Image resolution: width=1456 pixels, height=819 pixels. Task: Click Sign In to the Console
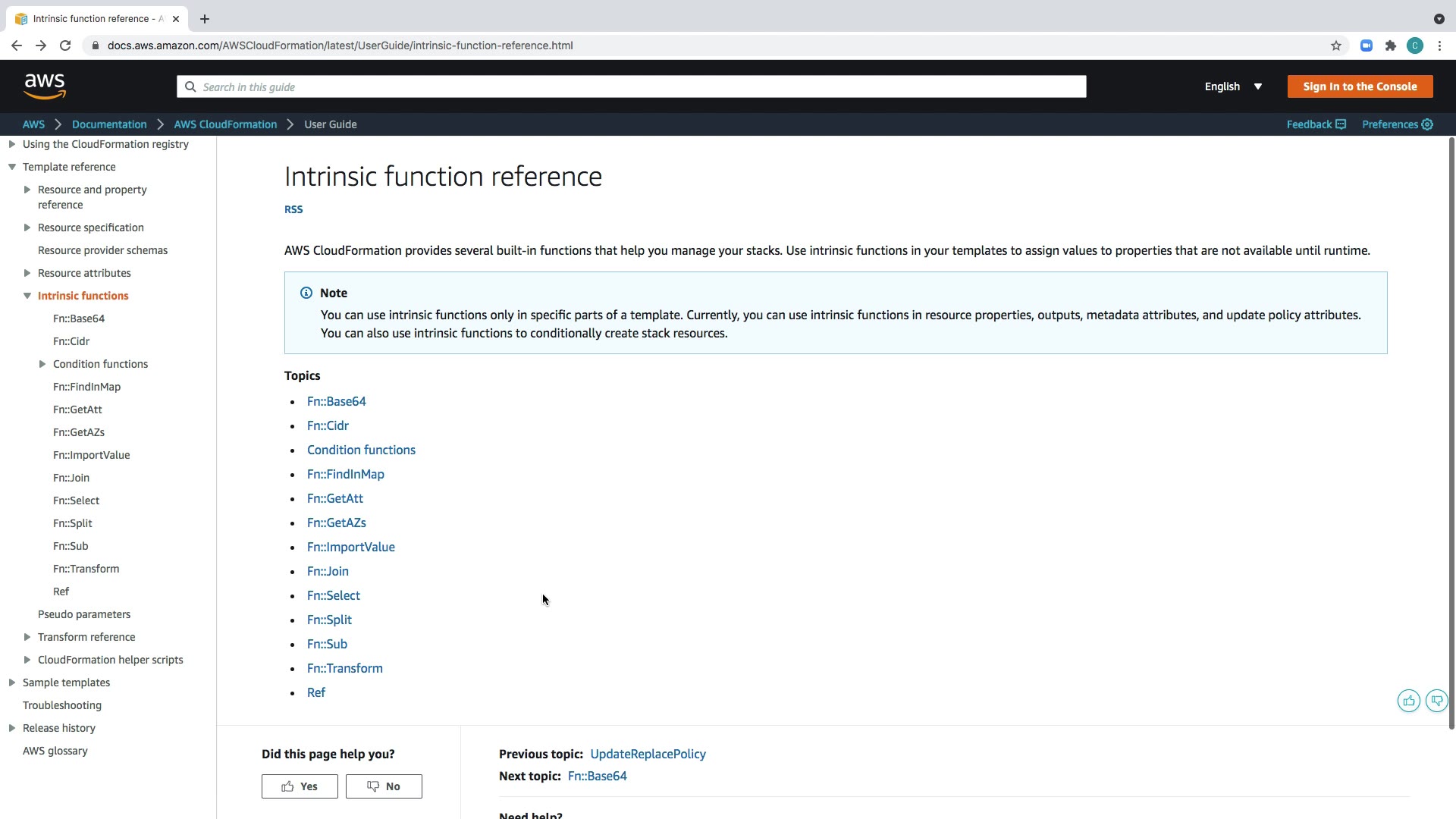(x=1360, y=86)
